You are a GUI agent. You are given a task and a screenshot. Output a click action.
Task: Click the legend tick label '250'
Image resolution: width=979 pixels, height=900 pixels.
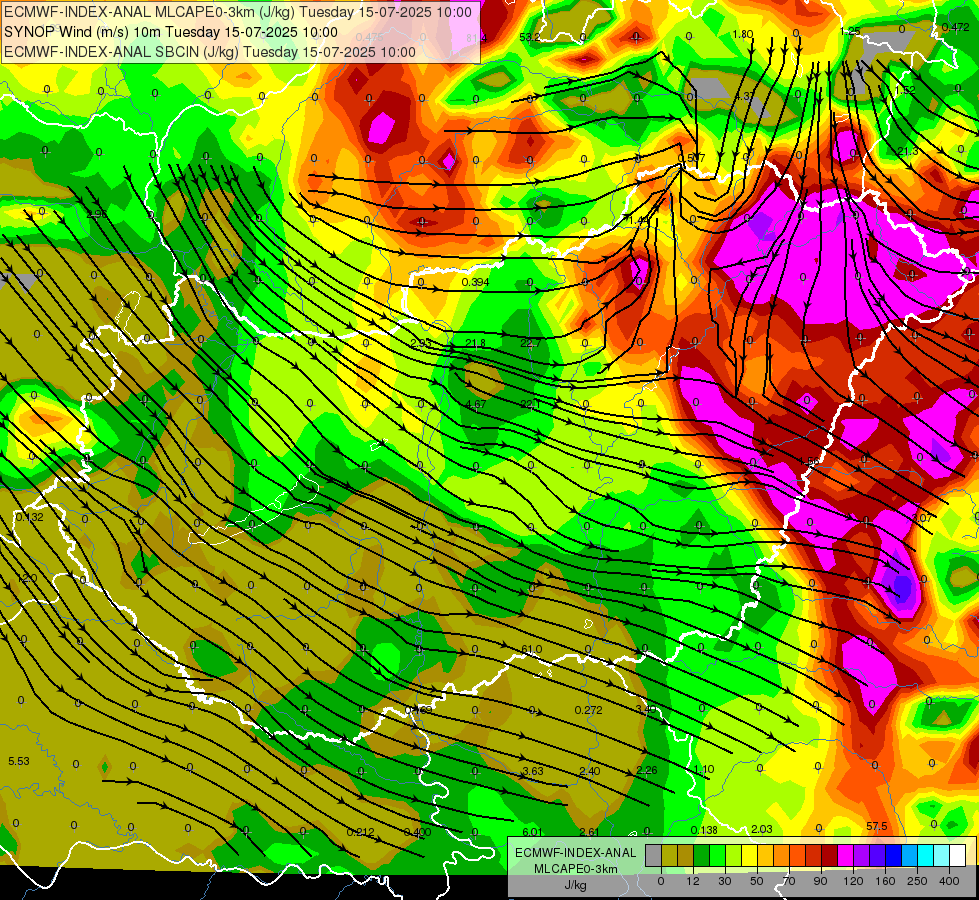pyautogui.click(x=917, y=881)
